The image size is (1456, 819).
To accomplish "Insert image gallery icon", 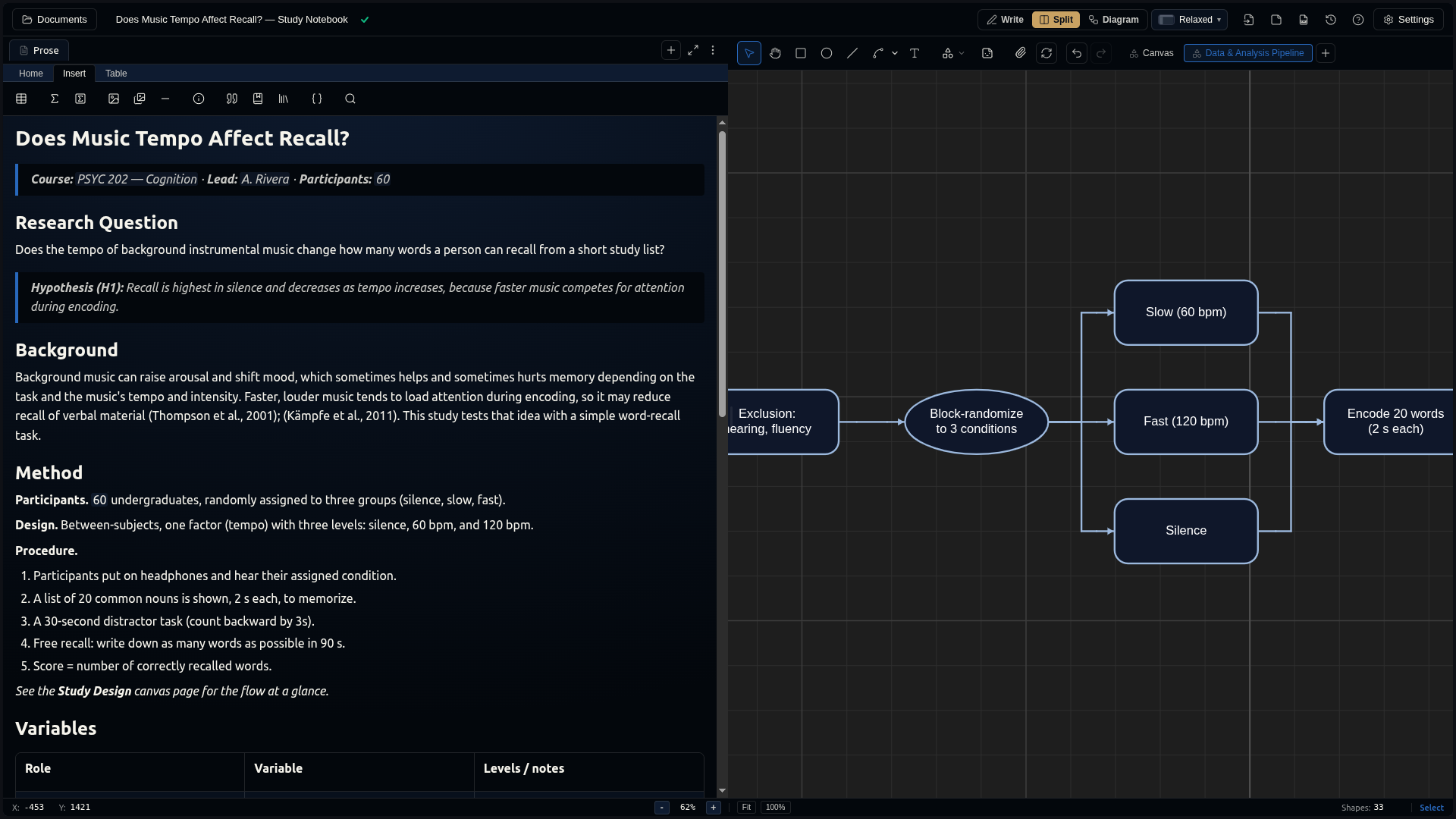I will [140, 99].
